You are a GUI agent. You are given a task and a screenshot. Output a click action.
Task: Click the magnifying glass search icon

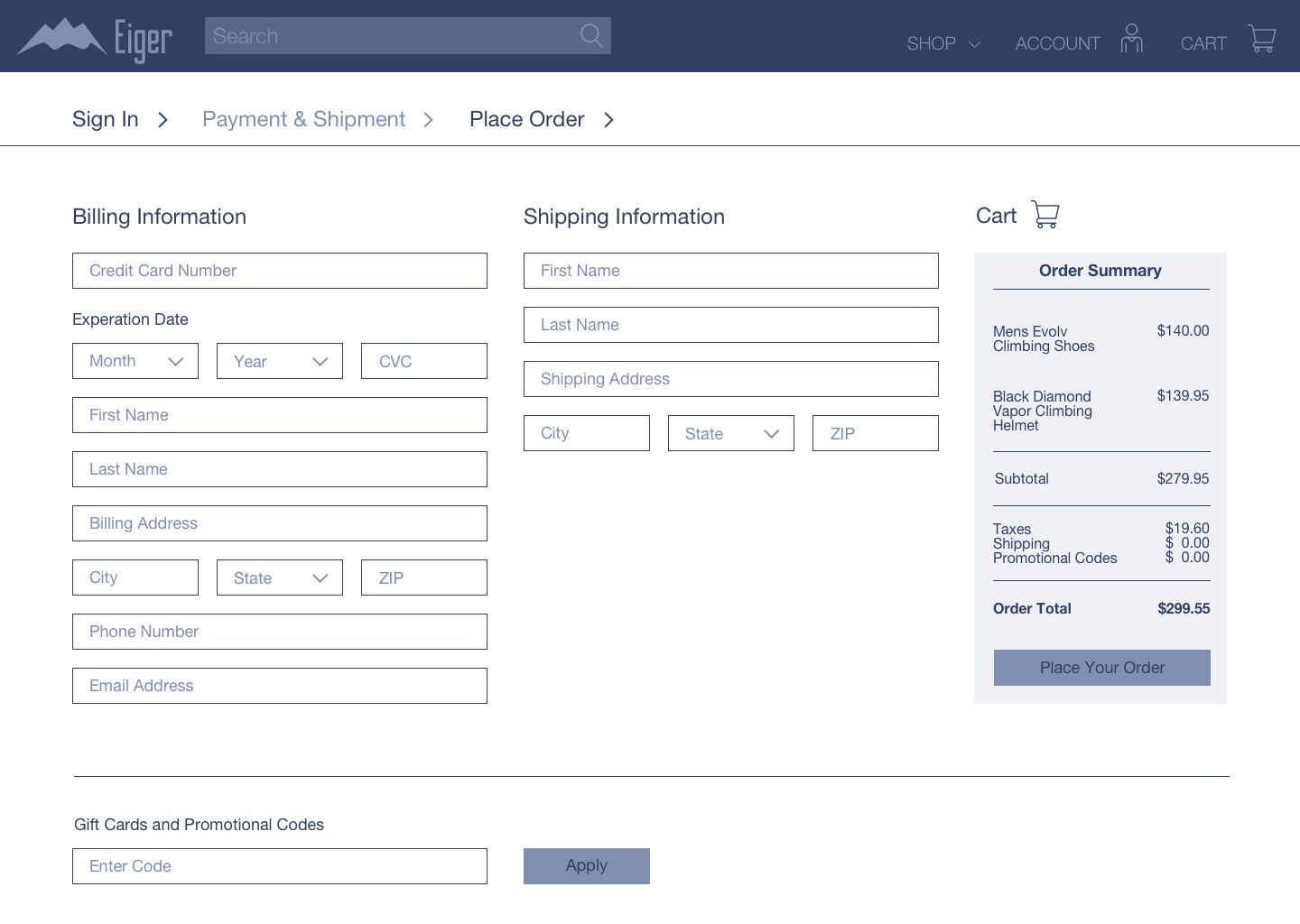click(590, 36)
